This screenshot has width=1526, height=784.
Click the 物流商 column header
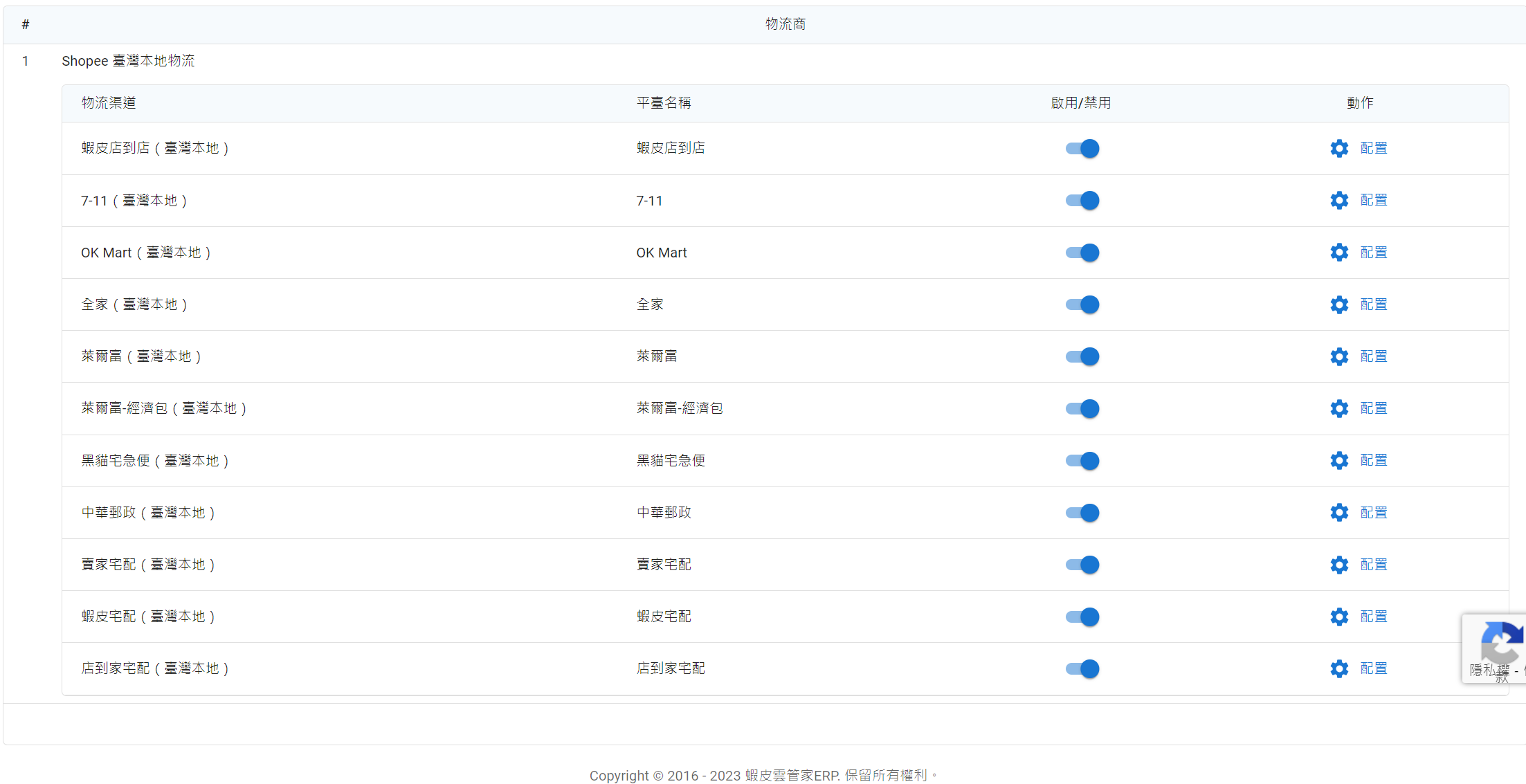pos(785,24)
